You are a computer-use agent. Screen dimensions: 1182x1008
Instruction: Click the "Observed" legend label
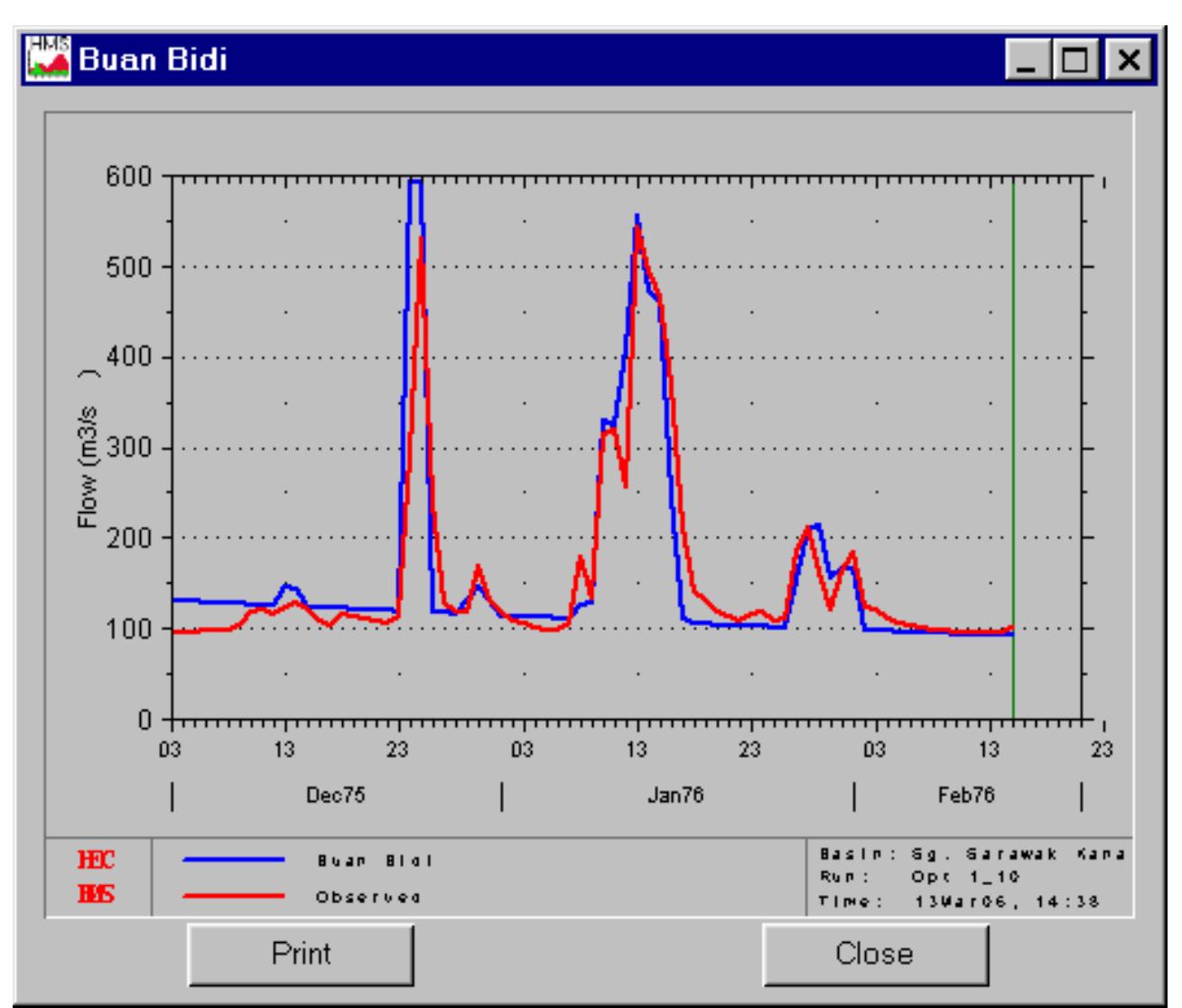click(368, 898)
